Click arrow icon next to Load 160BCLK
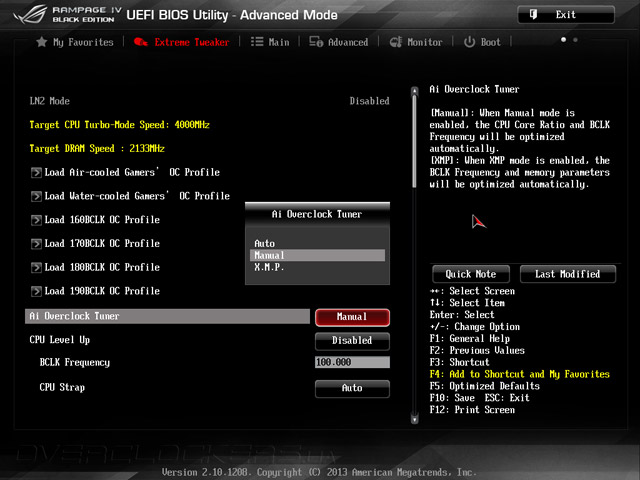The width and height of the screenshot is (640, 480). (36, 220)
